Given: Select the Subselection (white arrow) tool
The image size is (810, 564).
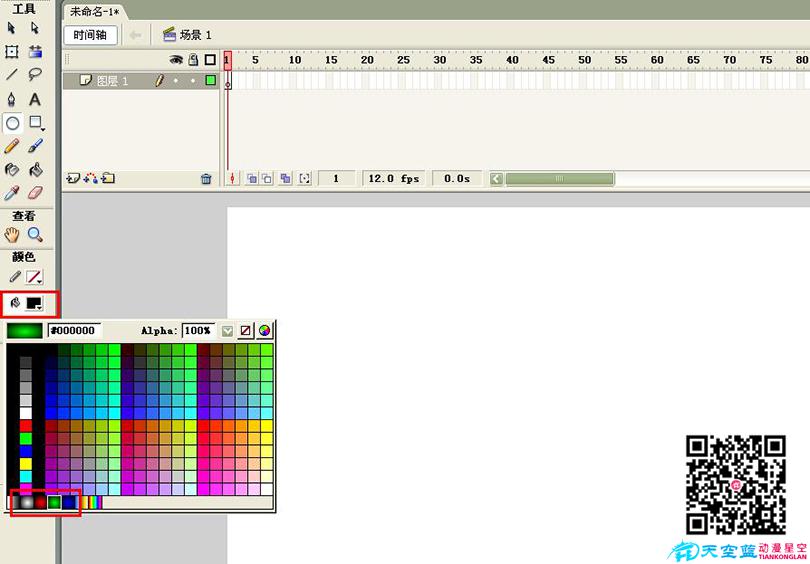Looking at the screenshot, I should coord(35,28).
